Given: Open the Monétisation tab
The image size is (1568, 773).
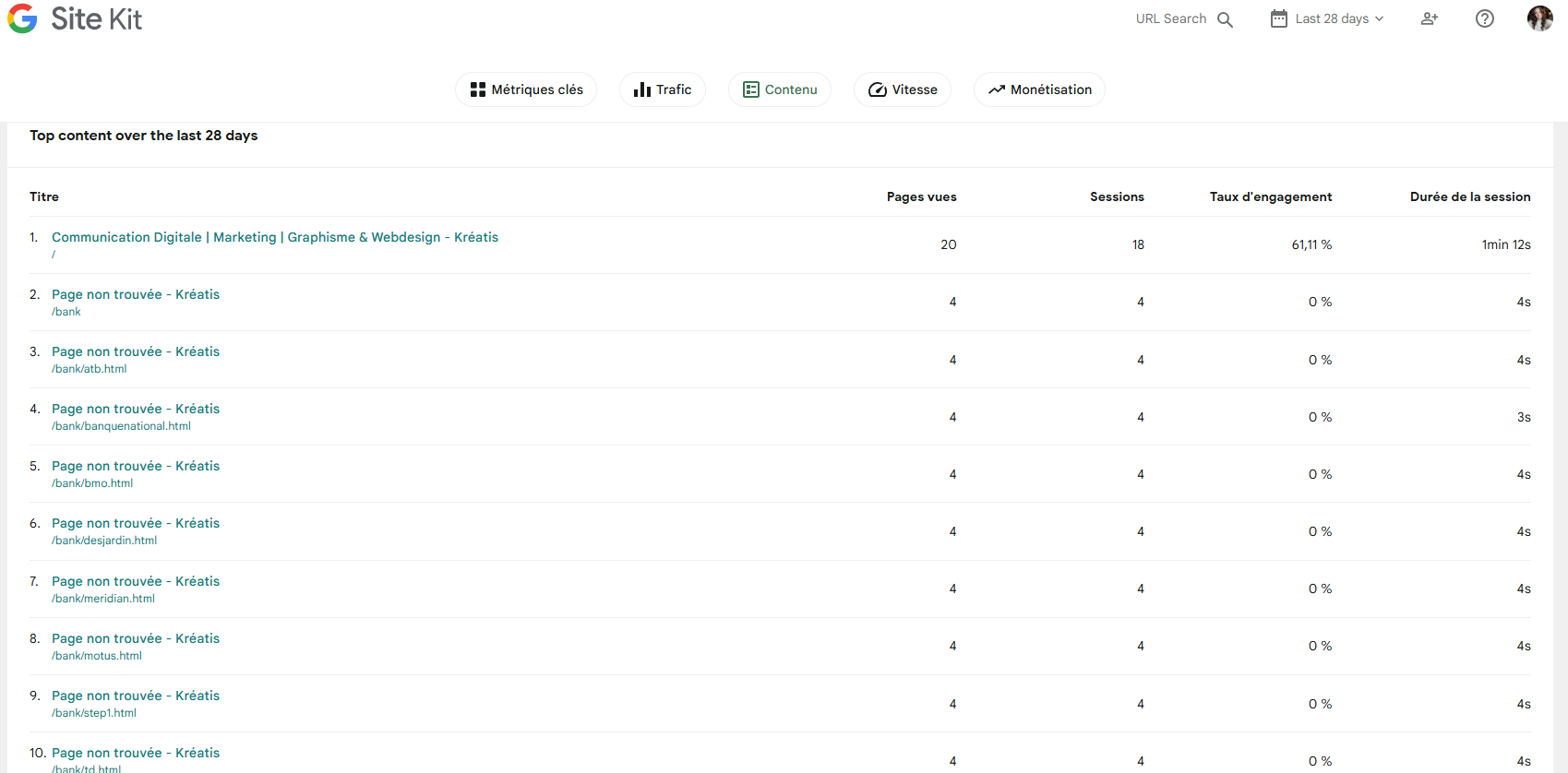Looking at the screenshot, I should coord(1039,89).
